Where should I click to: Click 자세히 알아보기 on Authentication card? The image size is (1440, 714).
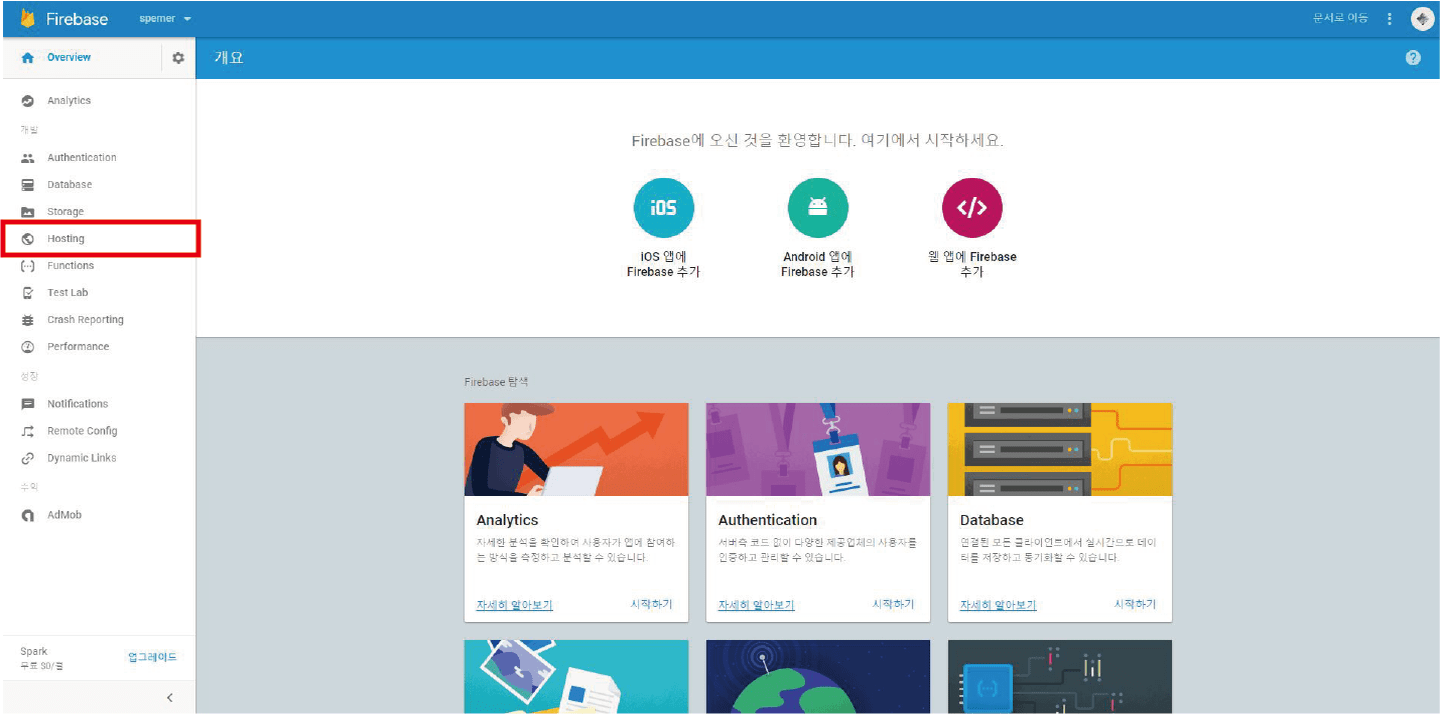coord(757,605)
